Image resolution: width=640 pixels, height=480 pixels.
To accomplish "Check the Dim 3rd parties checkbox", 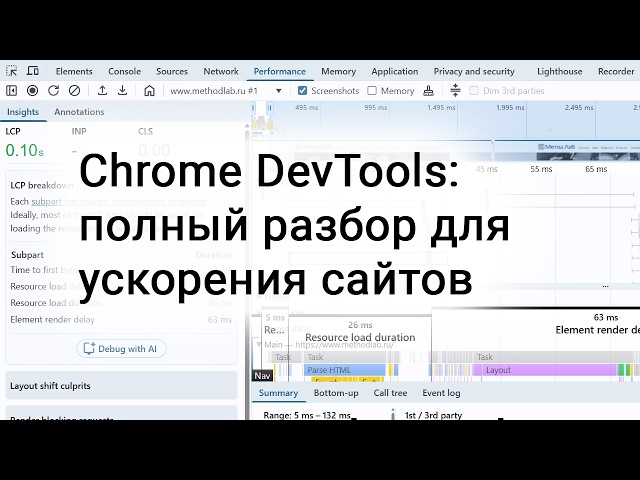I will (474, 91).
